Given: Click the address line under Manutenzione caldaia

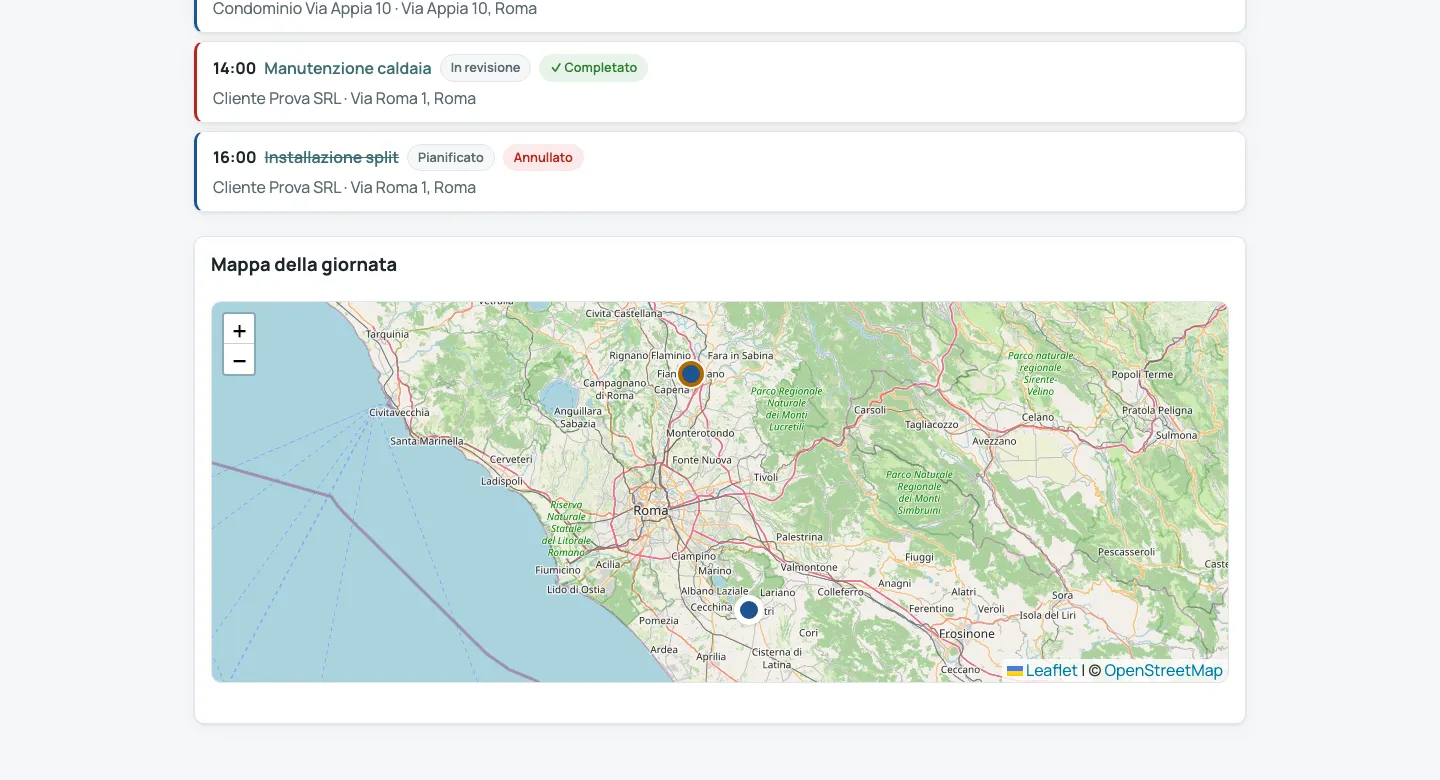Looking at the screenshot, I should (x=344, y=99).
